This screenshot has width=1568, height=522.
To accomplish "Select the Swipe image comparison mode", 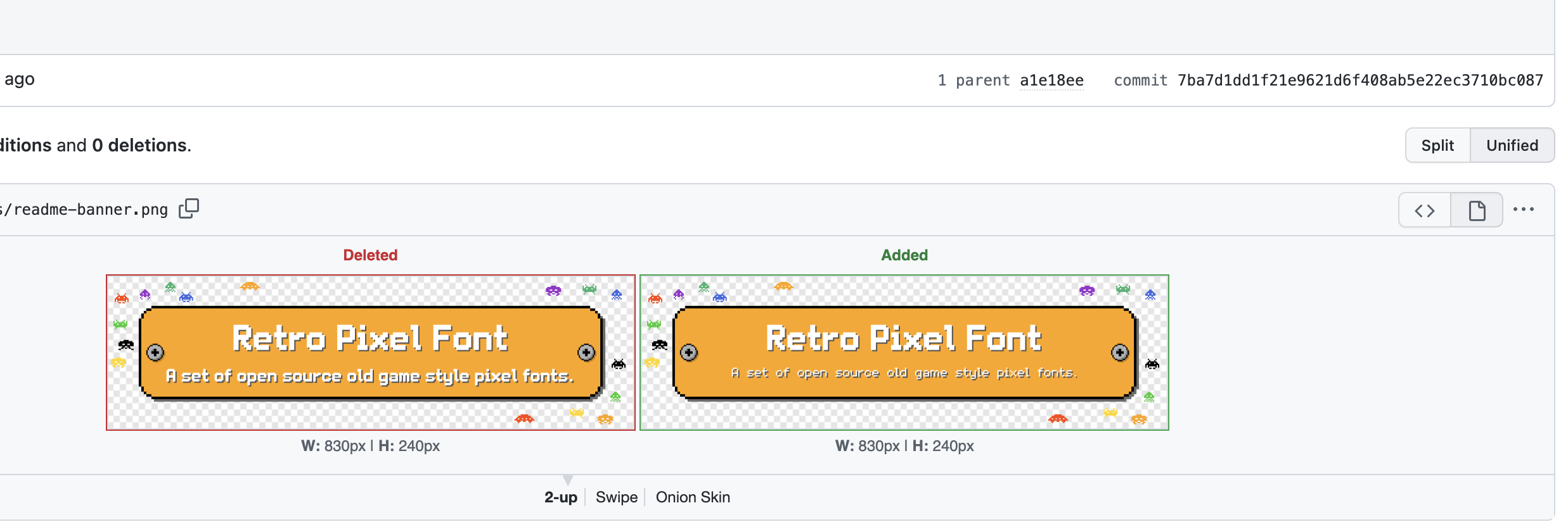I will 617,497.
